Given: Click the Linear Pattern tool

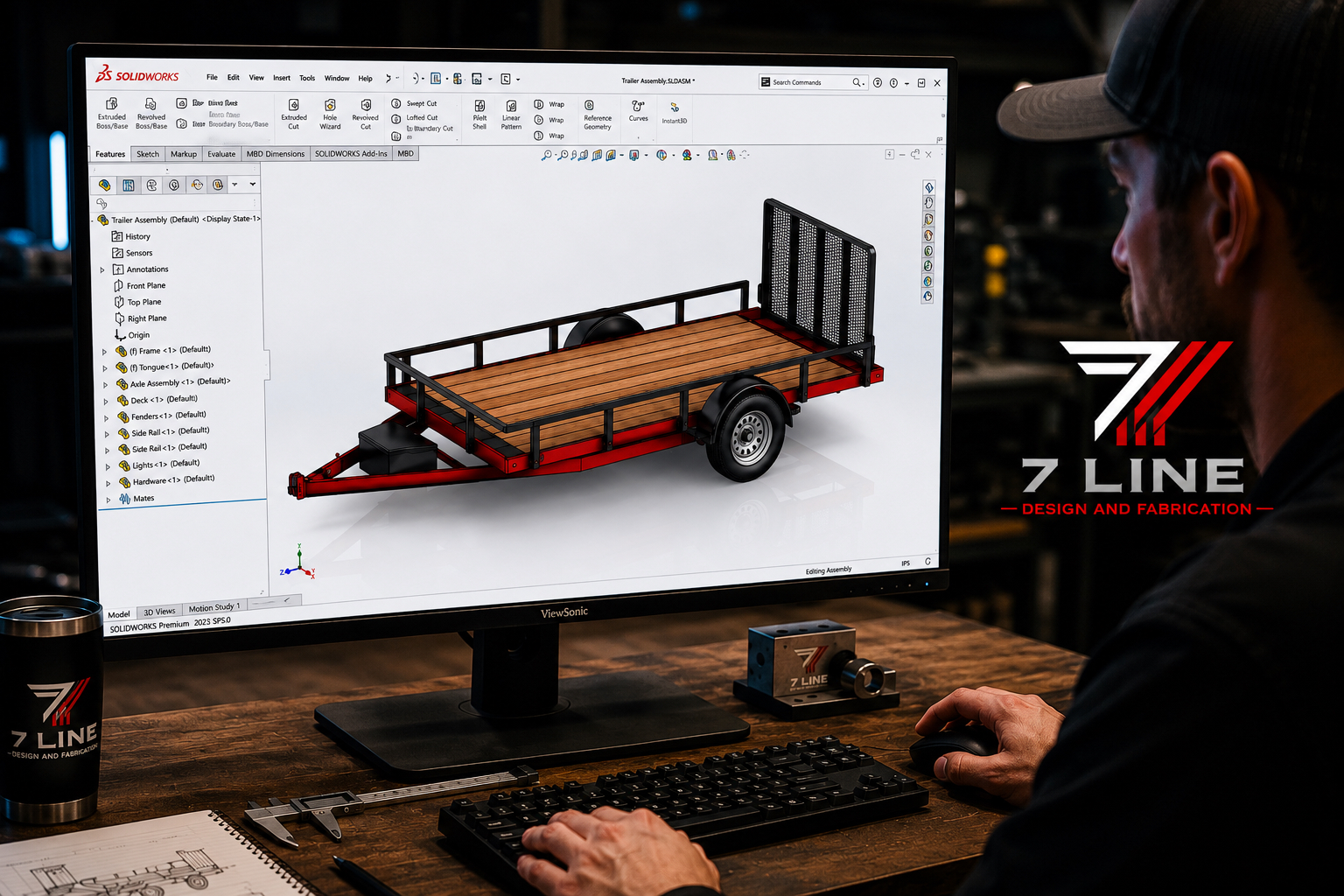Looking at the screenshot, I should [511, 115].
